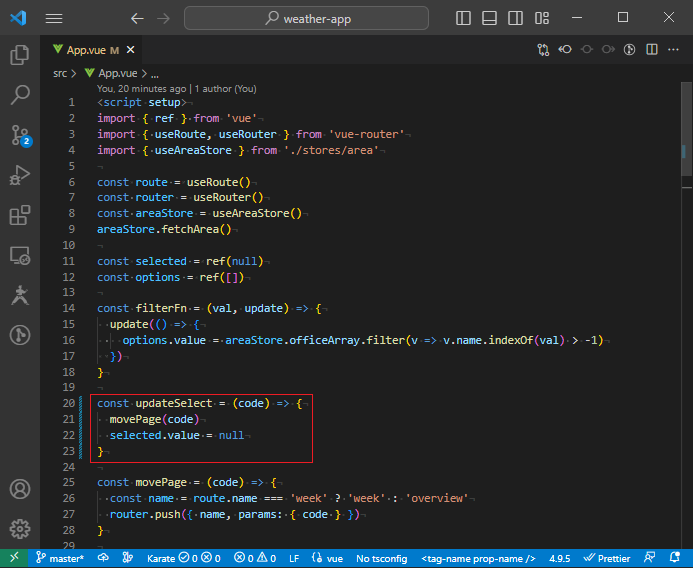Click 'updateSelect' on line 20
Image resolution: width=693 pixels, height=568 pixels.
click(174, 404)
